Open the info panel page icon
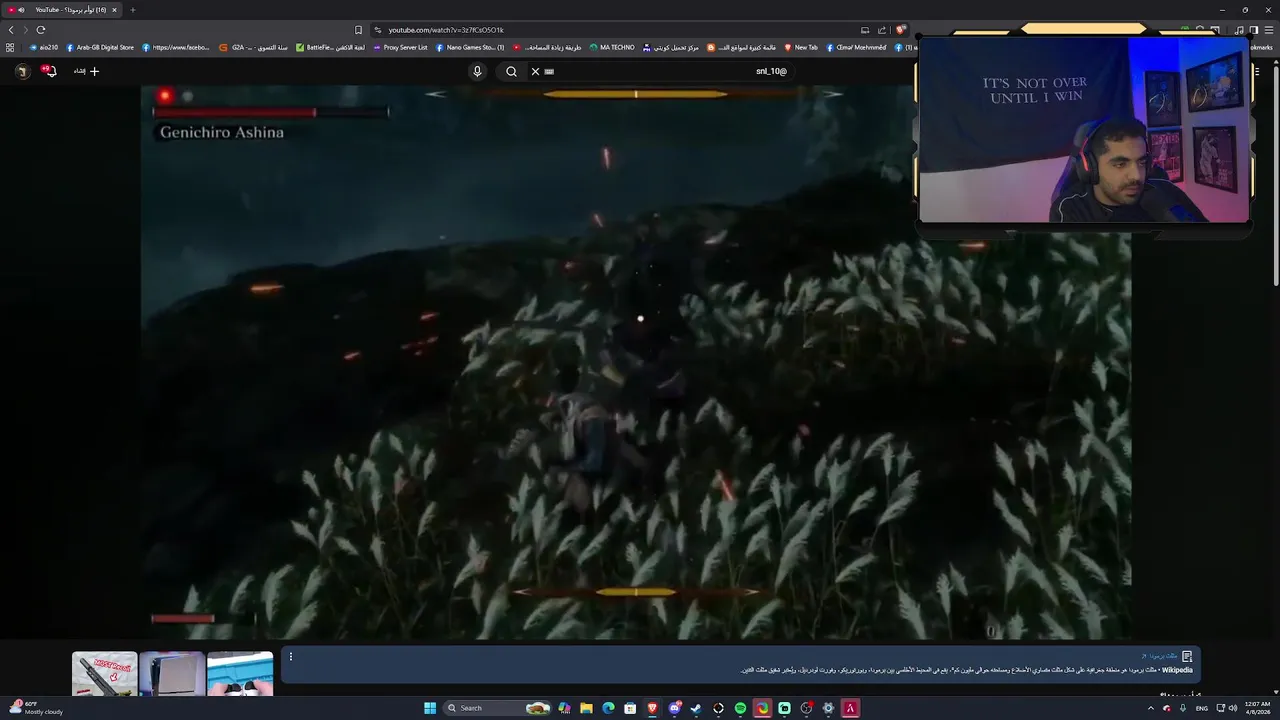This screenshot has height=720, width=1280. pyautogui.click(x=1187, y=657)
